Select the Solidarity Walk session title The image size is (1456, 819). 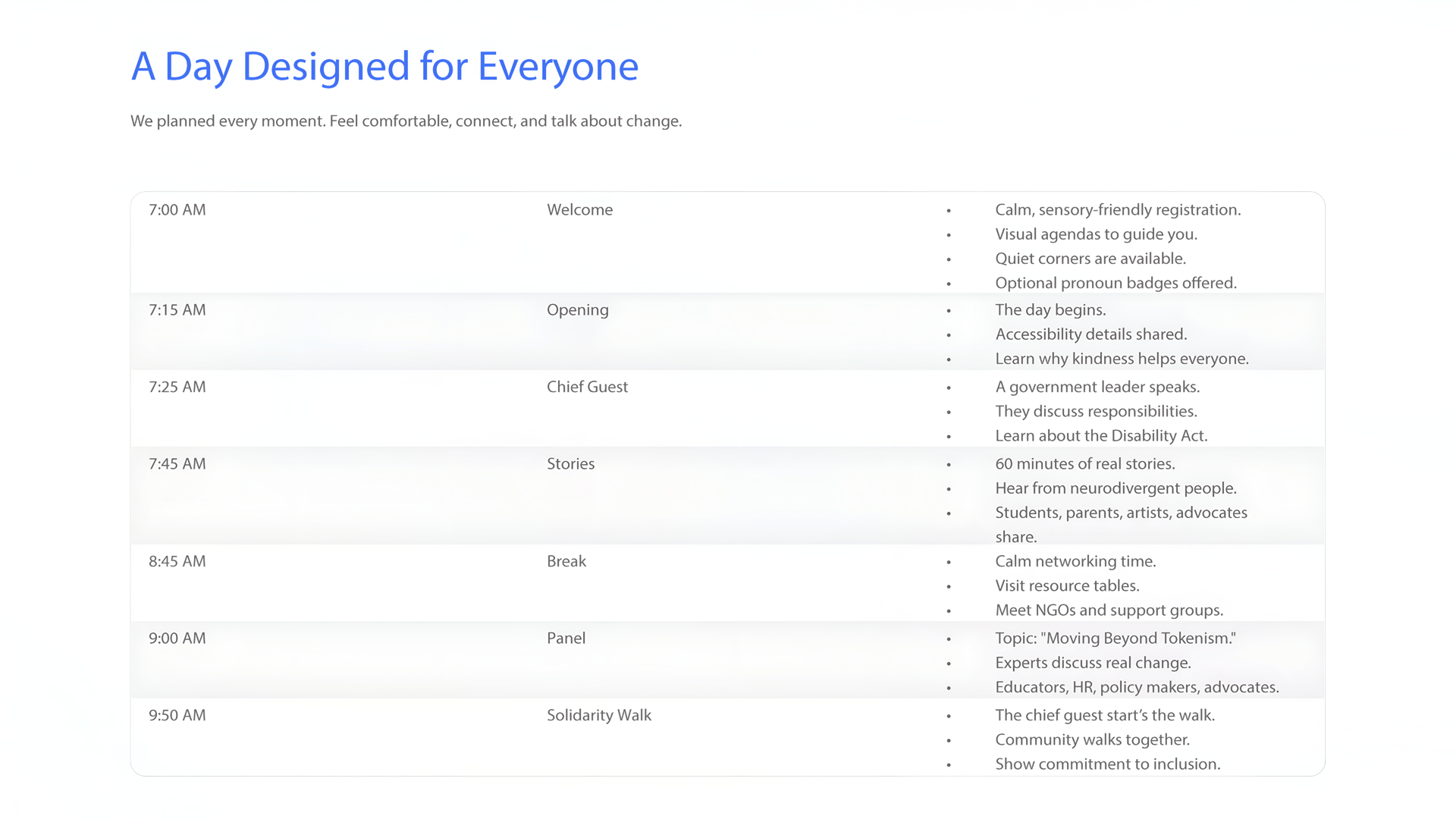[598, 716]
